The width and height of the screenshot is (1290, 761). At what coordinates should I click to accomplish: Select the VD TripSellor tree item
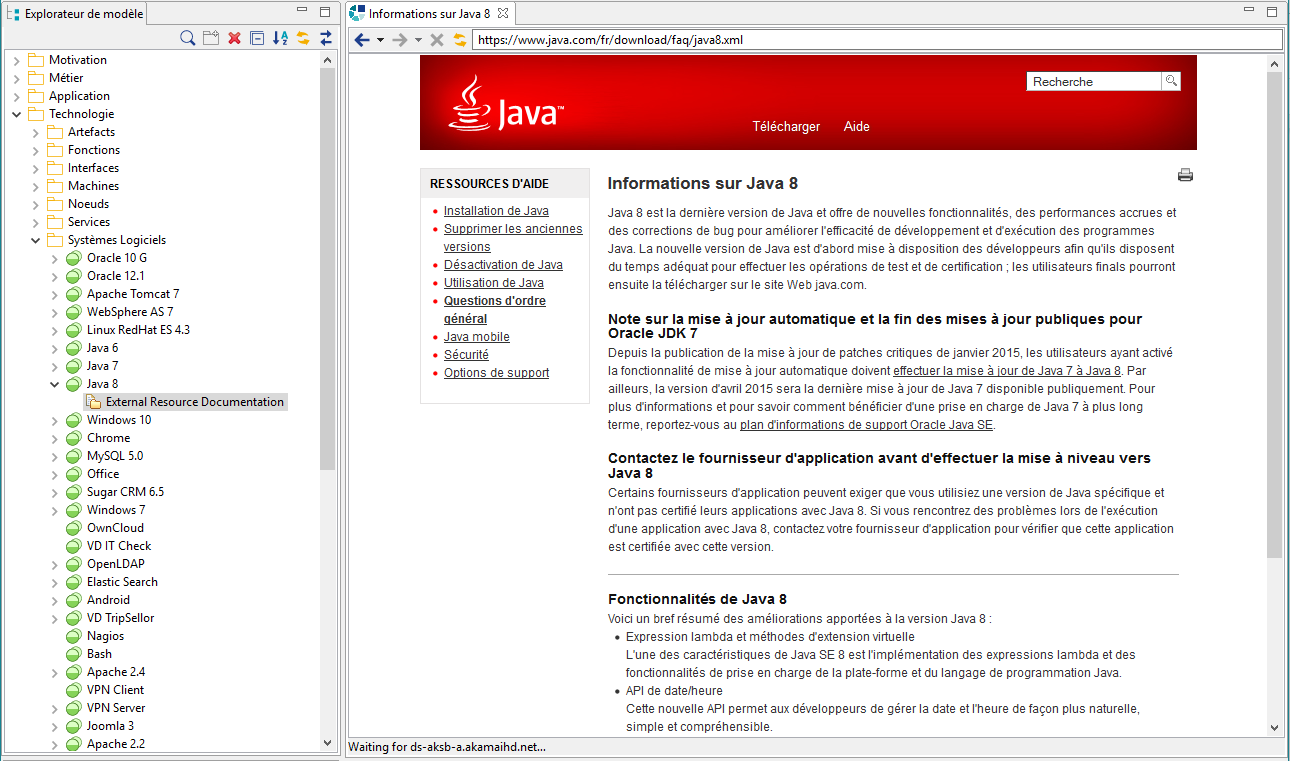pos(120,618)
